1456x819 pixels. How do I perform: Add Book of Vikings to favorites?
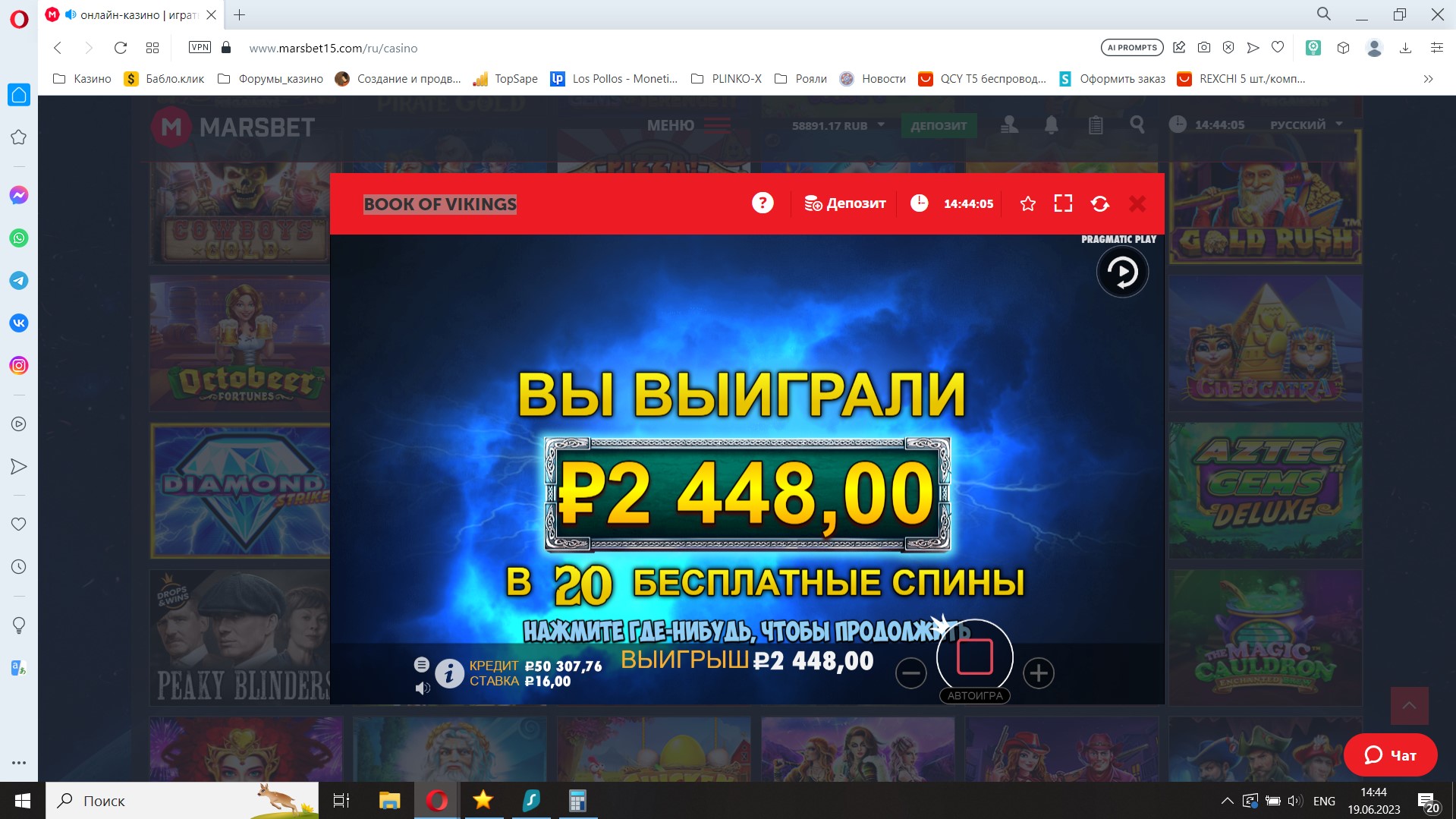[x=1028, y=203]
